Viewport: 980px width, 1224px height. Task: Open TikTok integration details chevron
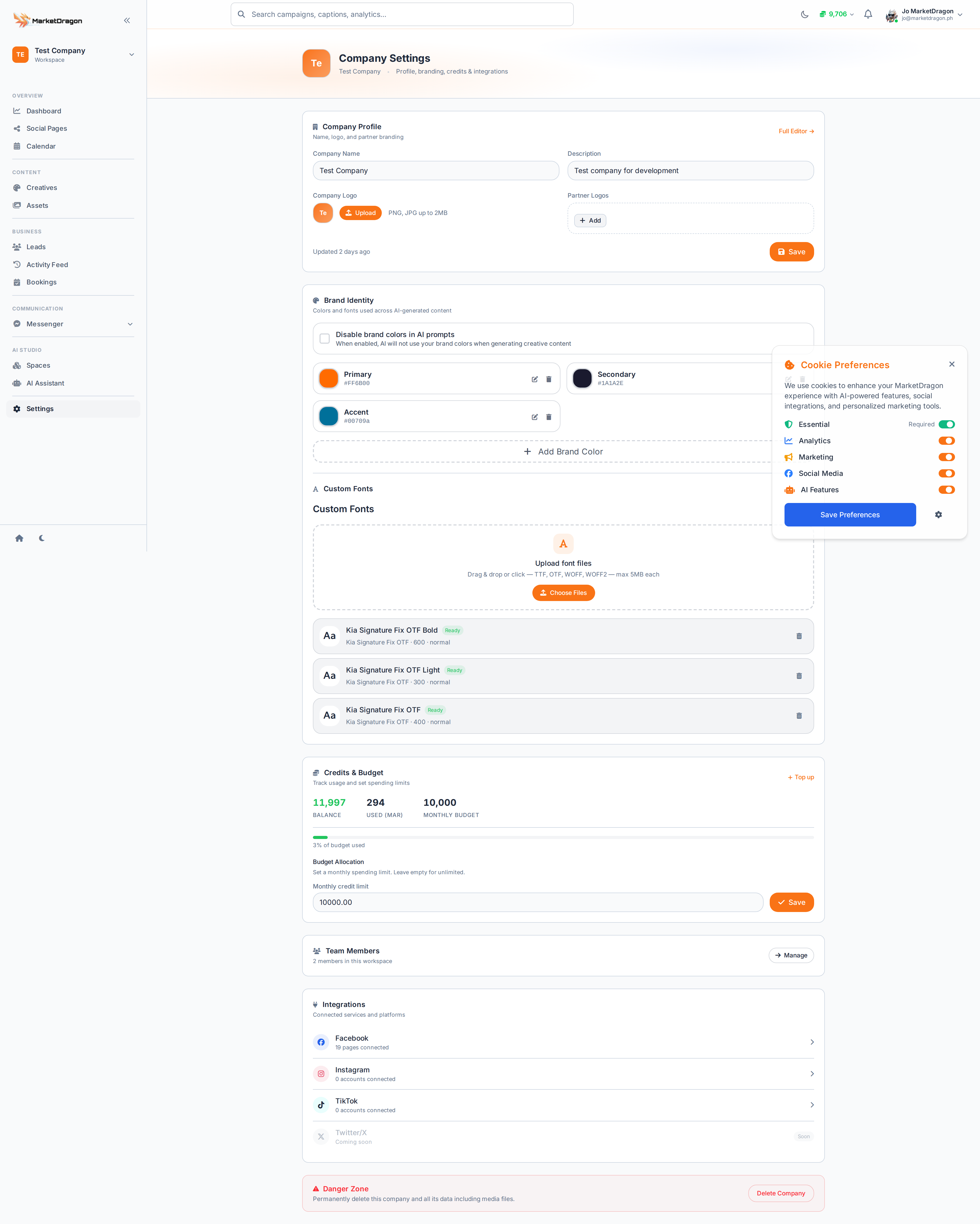point(812,1105)
